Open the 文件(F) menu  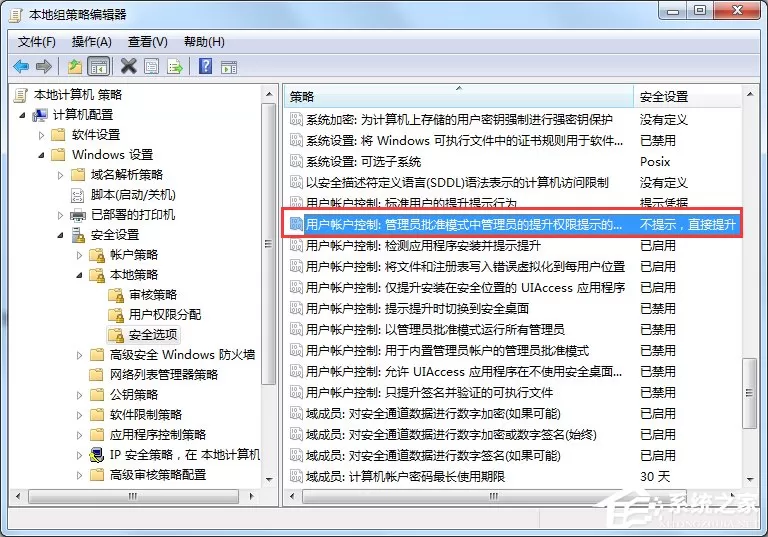[x=37, y=42]
